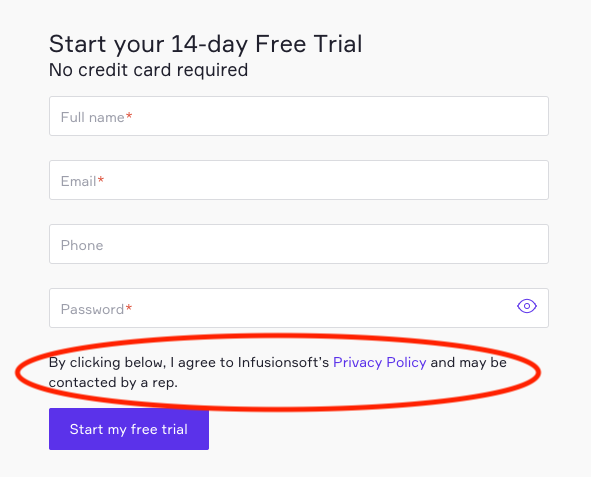Click the red asterisk beside Full name
Viewport: 591px width, 477px height.
(x=129, y=115)
